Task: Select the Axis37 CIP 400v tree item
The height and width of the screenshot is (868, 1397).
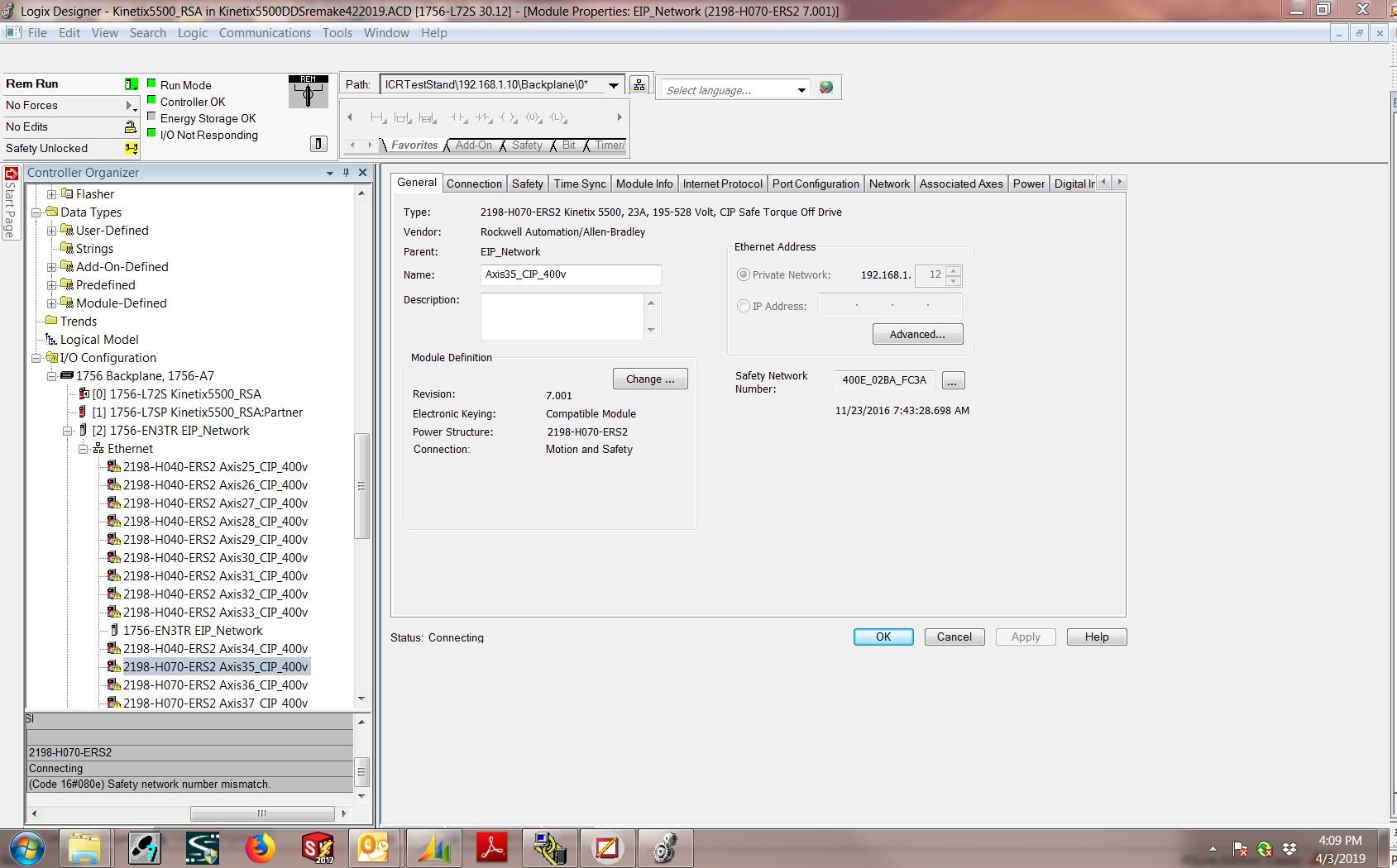Action: tap(215, 703)
